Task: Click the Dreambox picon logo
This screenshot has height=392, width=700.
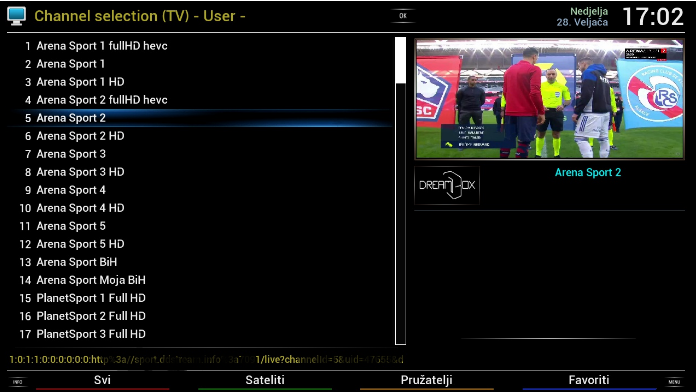Action: point(447,185)
